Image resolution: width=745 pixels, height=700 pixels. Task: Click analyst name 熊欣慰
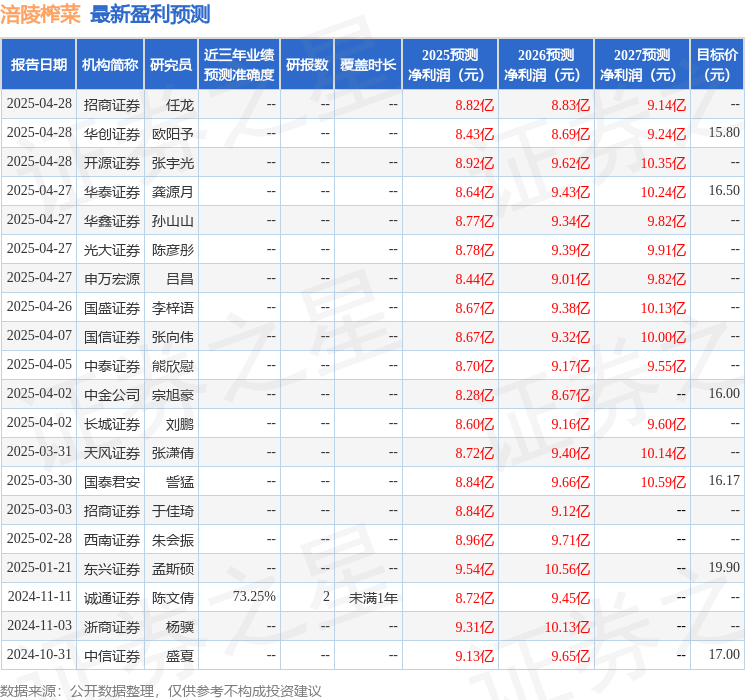(172, 366)
